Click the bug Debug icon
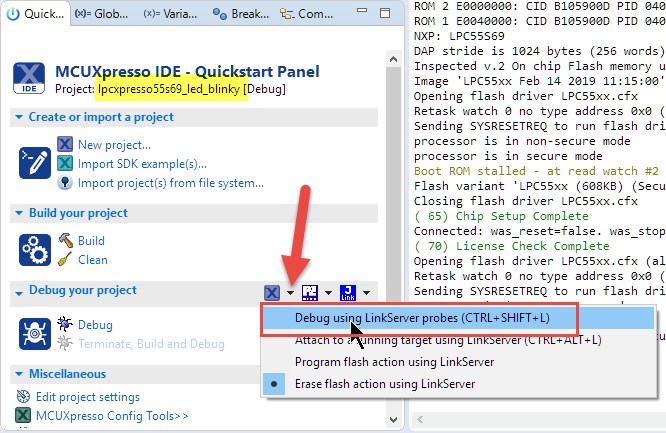 click(66, 325)
